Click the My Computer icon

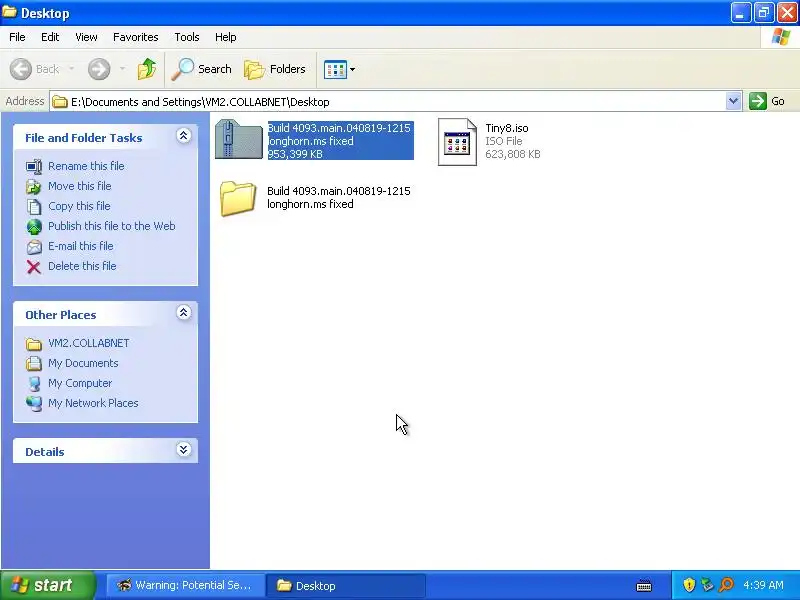[34, 384]
